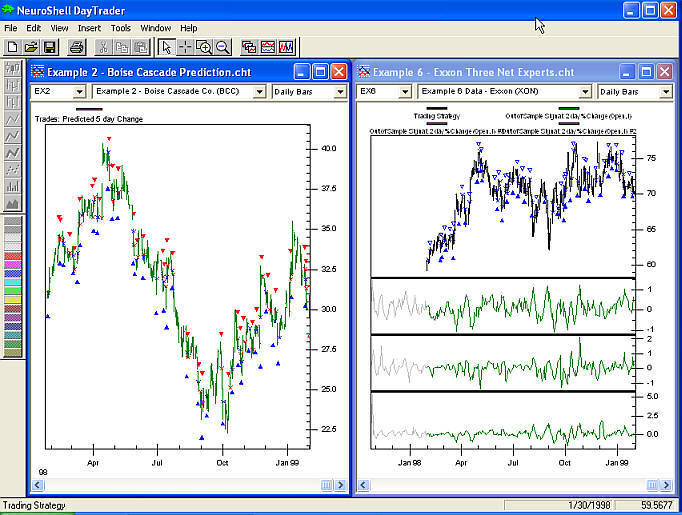Click left scroll arrow in Example 2 window
Screen dimensions: 682x515
click(x=37, y=485)
